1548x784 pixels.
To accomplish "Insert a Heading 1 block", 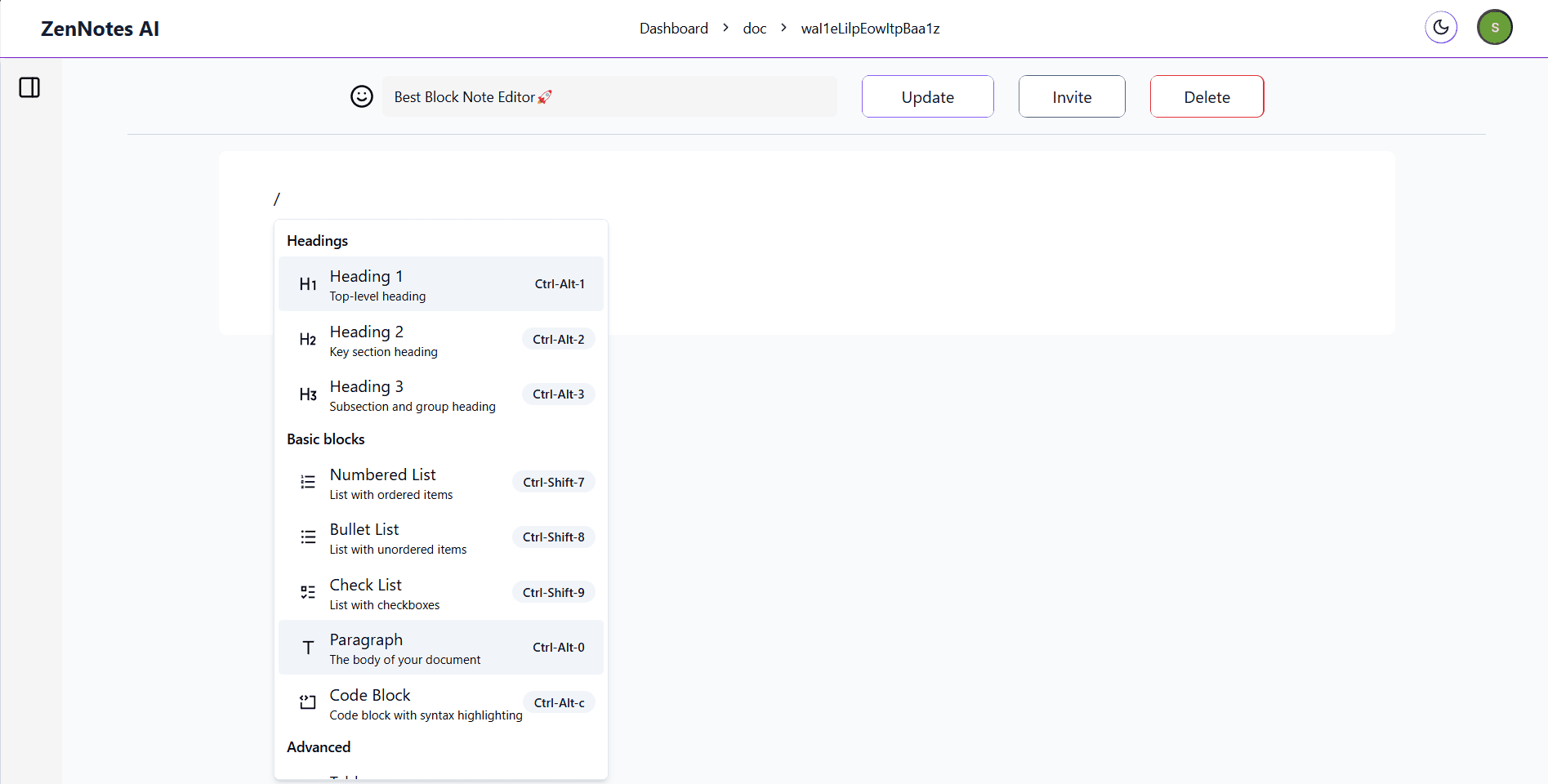I will 441,284.
